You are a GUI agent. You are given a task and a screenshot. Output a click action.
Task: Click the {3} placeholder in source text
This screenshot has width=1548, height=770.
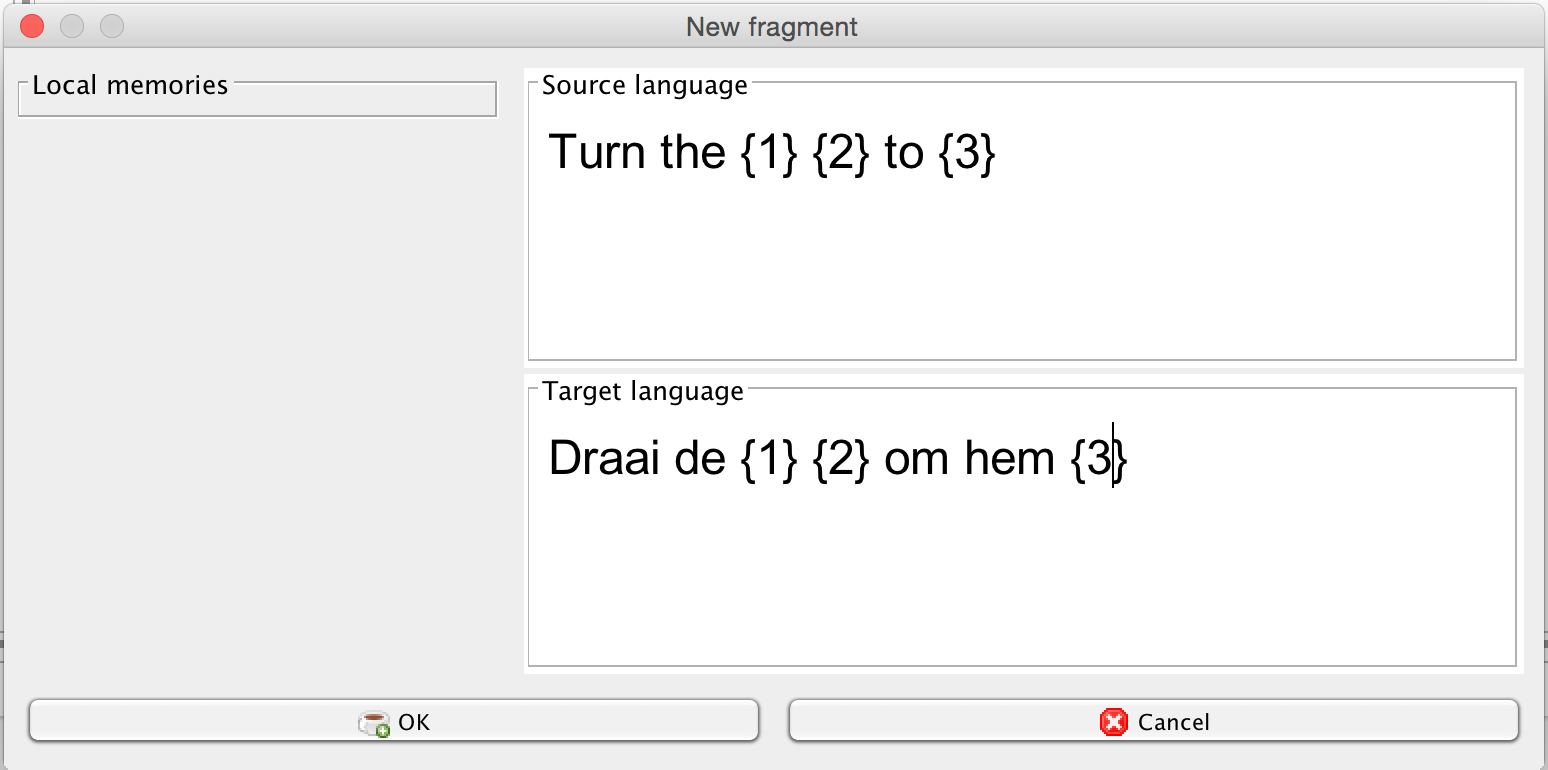(x=967, y=153)
